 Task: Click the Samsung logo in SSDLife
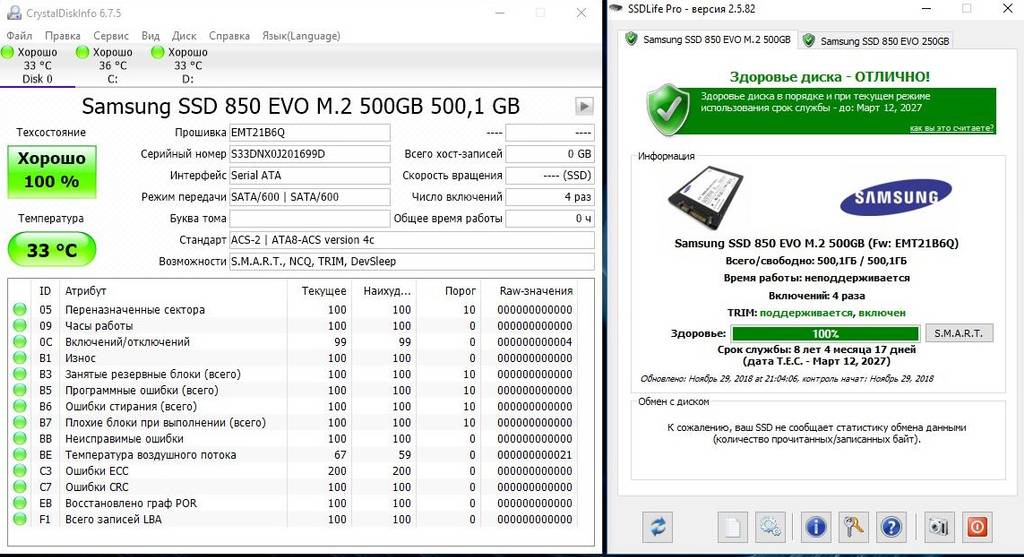click(x=895, y=197)
